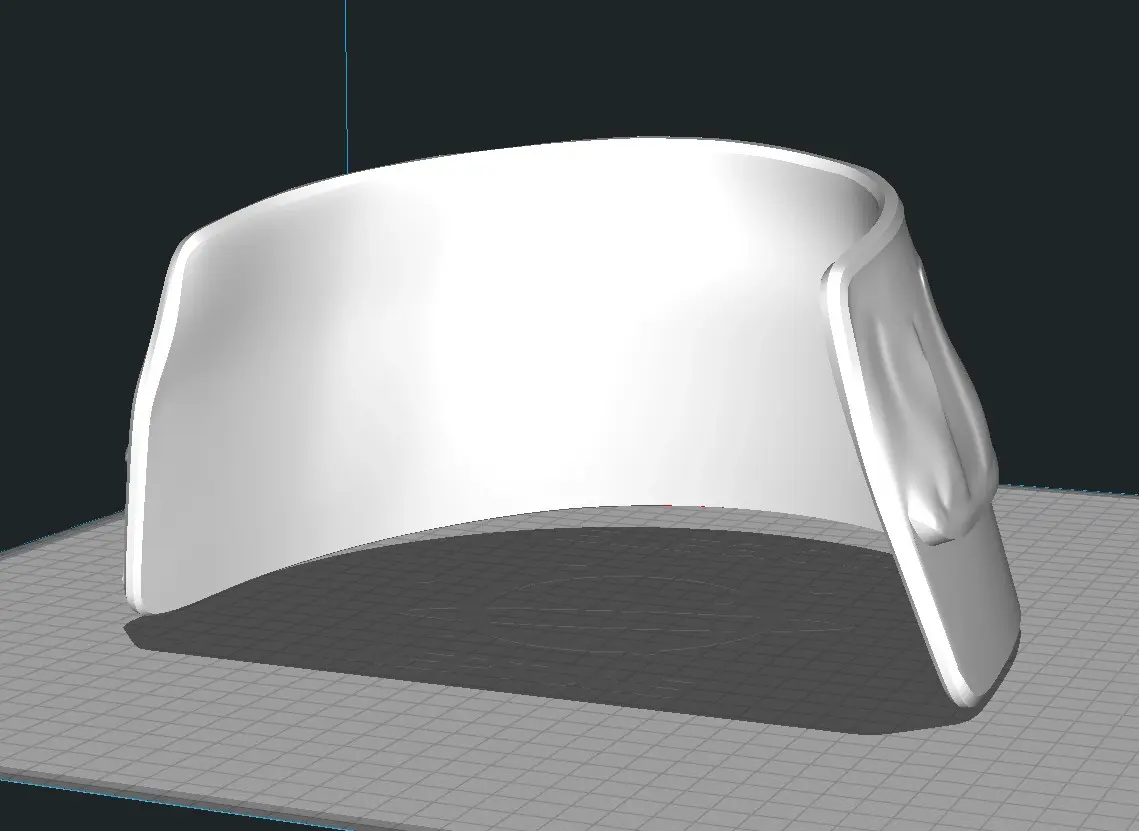The image size is (1139, 831).
Task: Click the blue vertical axis line
Action: pos(347,80)
